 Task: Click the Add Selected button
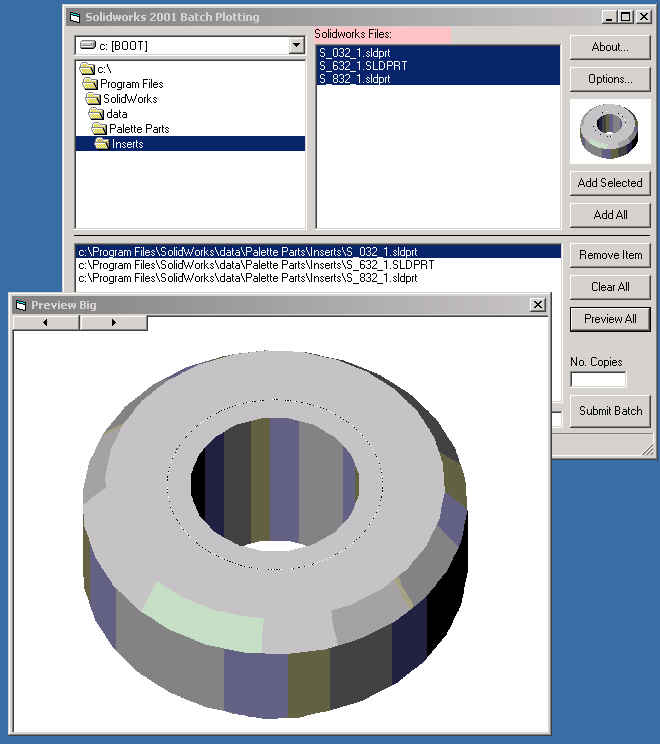pyautogui.click(x=609, y=183)
